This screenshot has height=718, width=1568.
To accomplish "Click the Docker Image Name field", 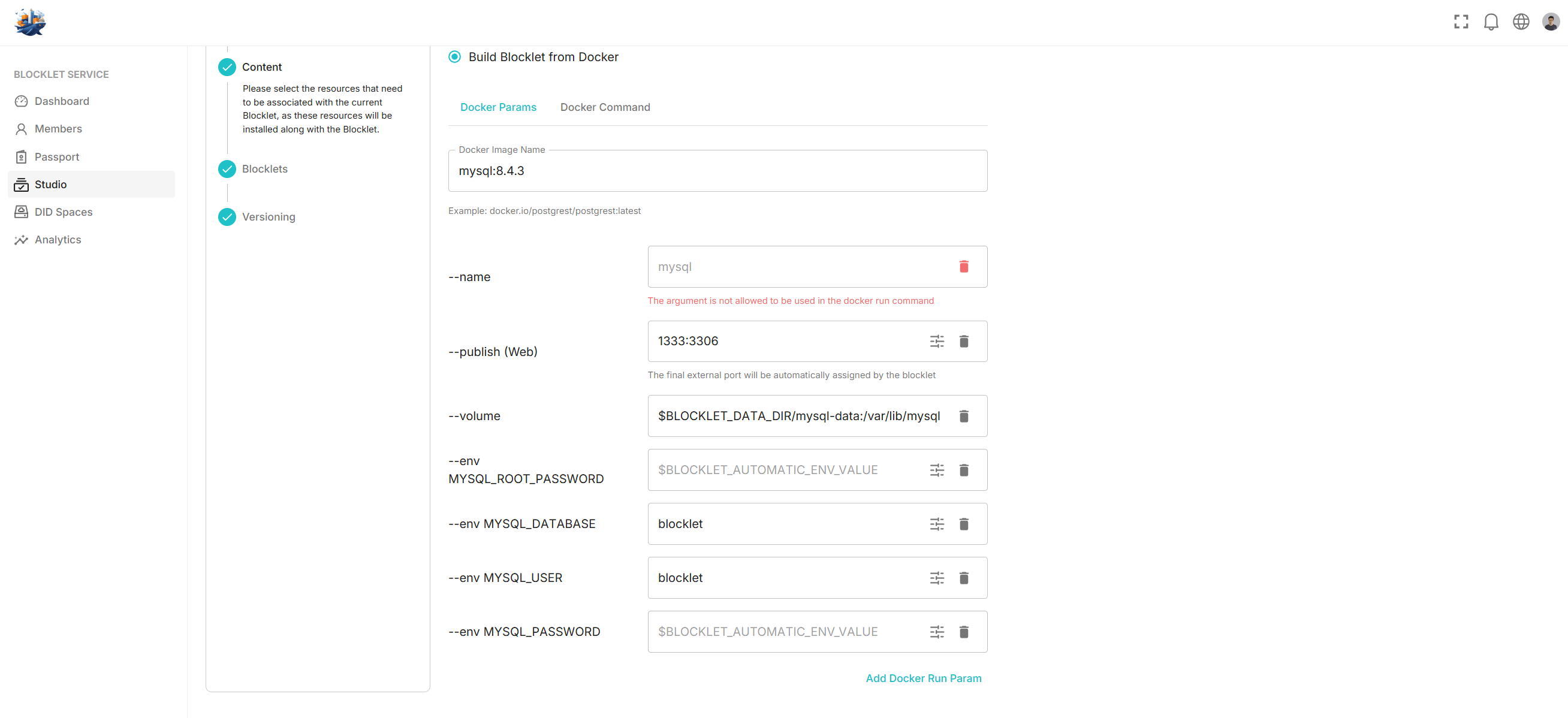I will click(x=717, y=171).
